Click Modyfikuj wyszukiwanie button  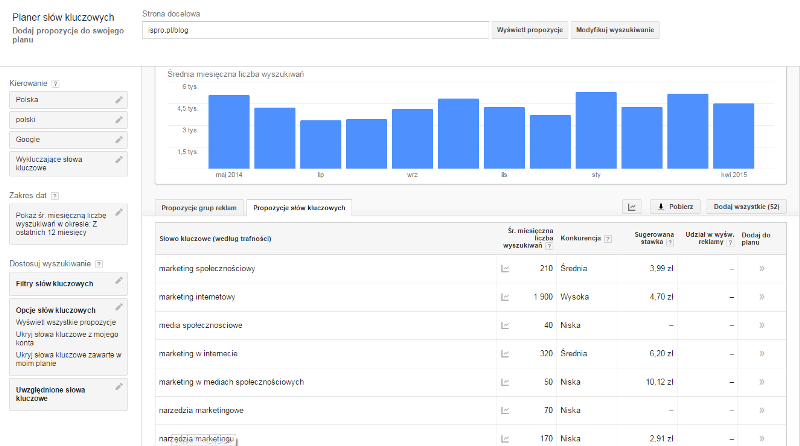click(x=615, y=30)
